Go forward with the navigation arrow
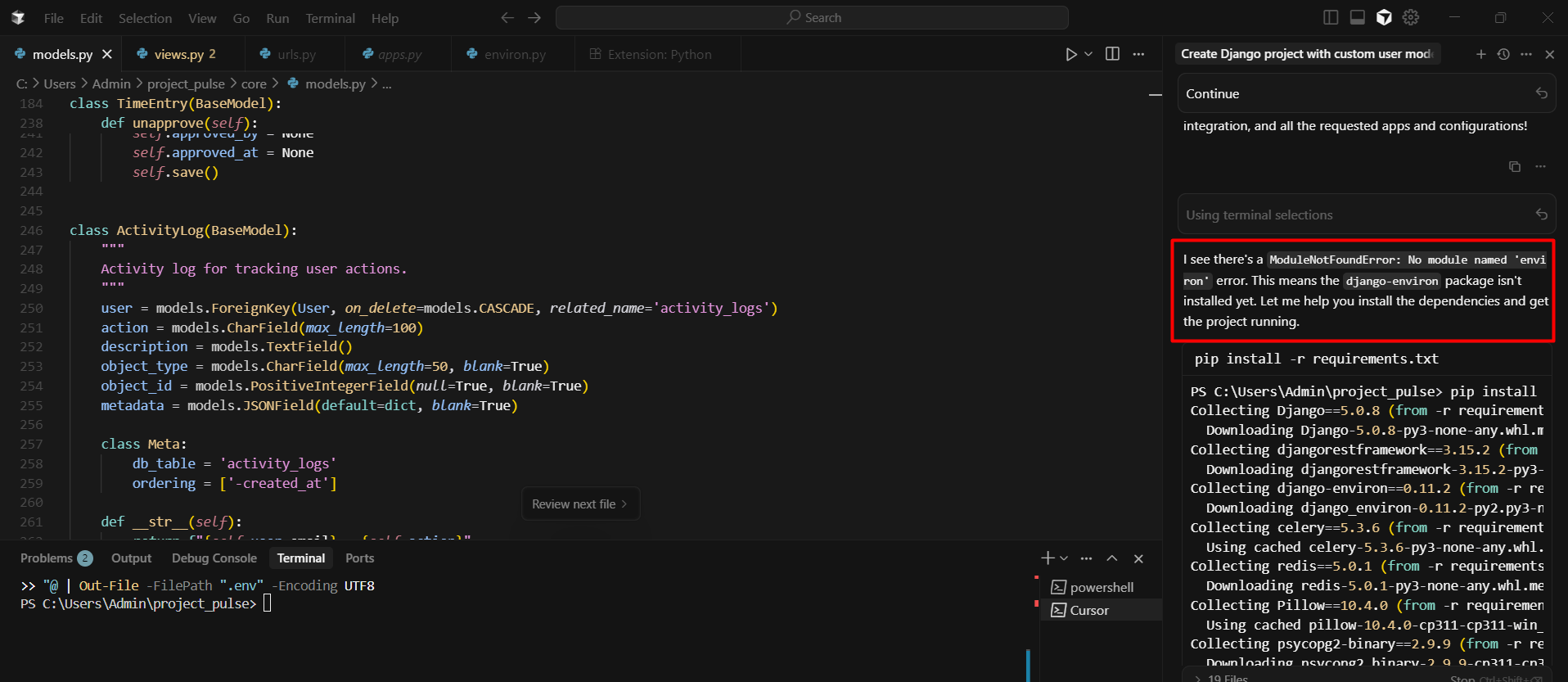This screenshot has width=1568, height=682. click(534, 17)
